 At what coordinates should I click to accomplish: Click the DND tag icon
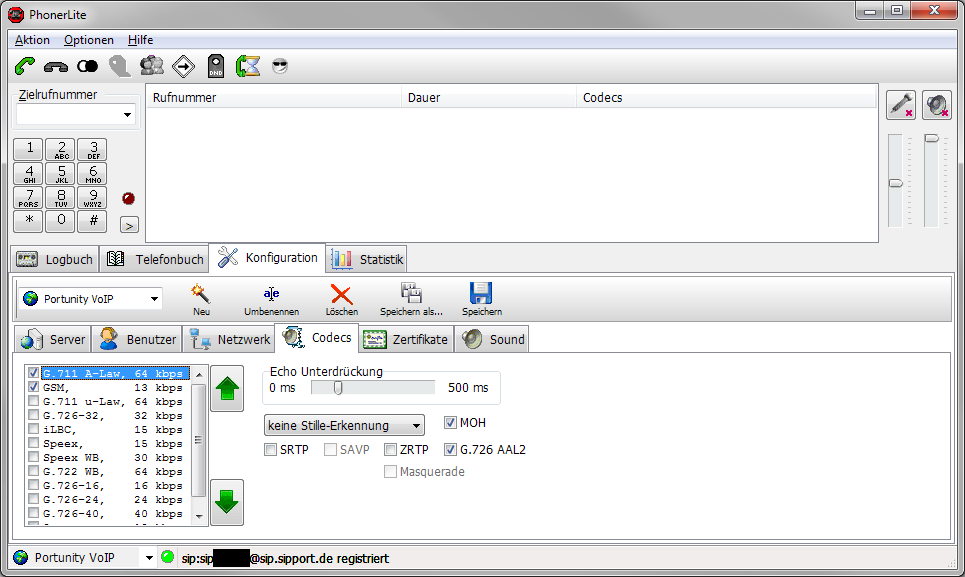pos(216,66)
